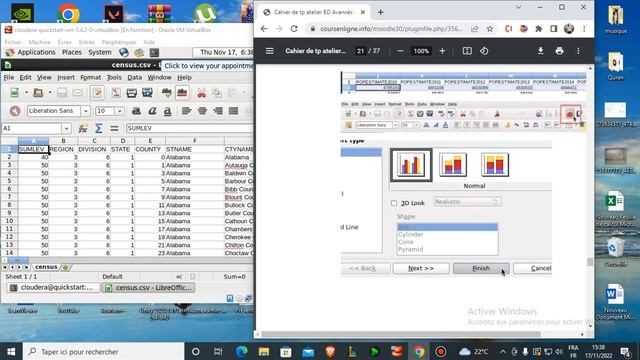Zoom in the PDF with the plus button
This screenshot has height=360, width=640.
[442, 51]
